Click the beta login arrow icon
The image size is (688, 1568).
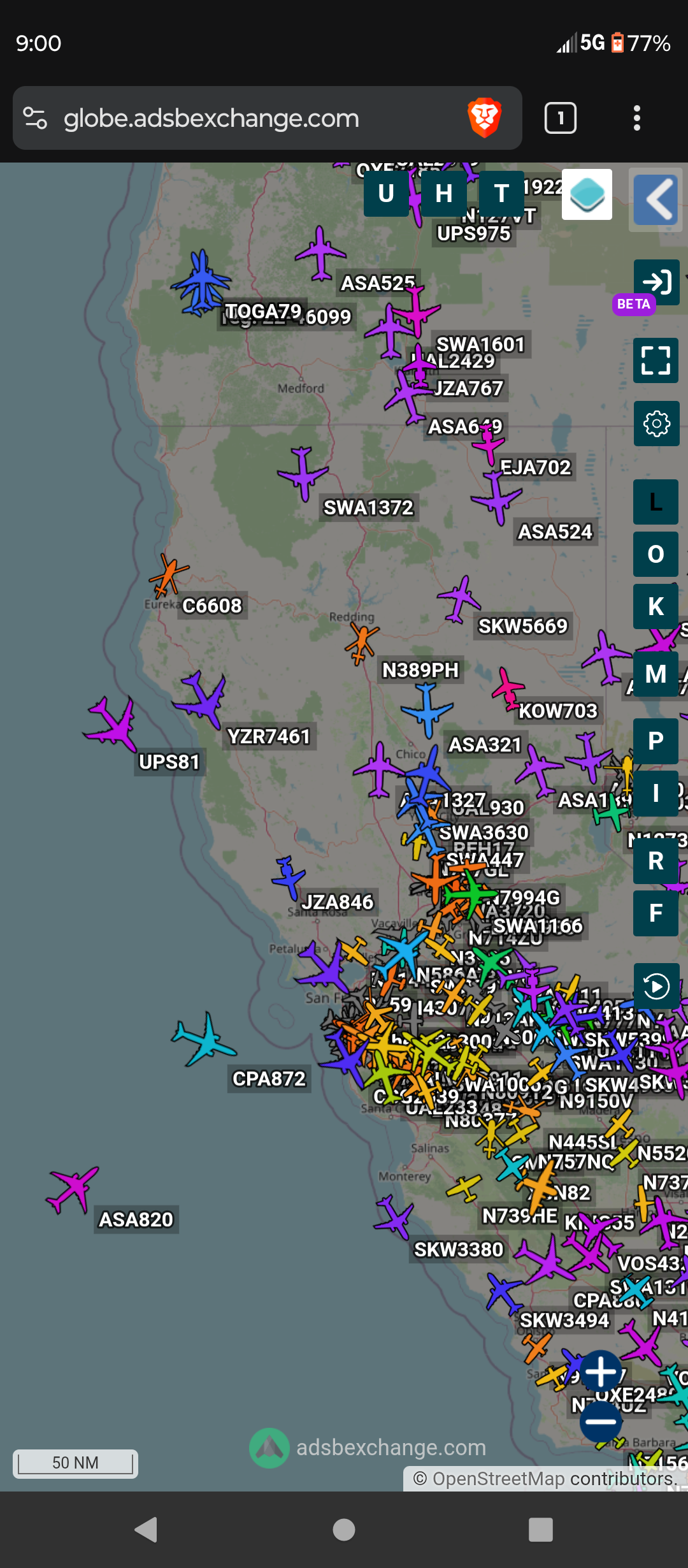click(x=657, y=282)
